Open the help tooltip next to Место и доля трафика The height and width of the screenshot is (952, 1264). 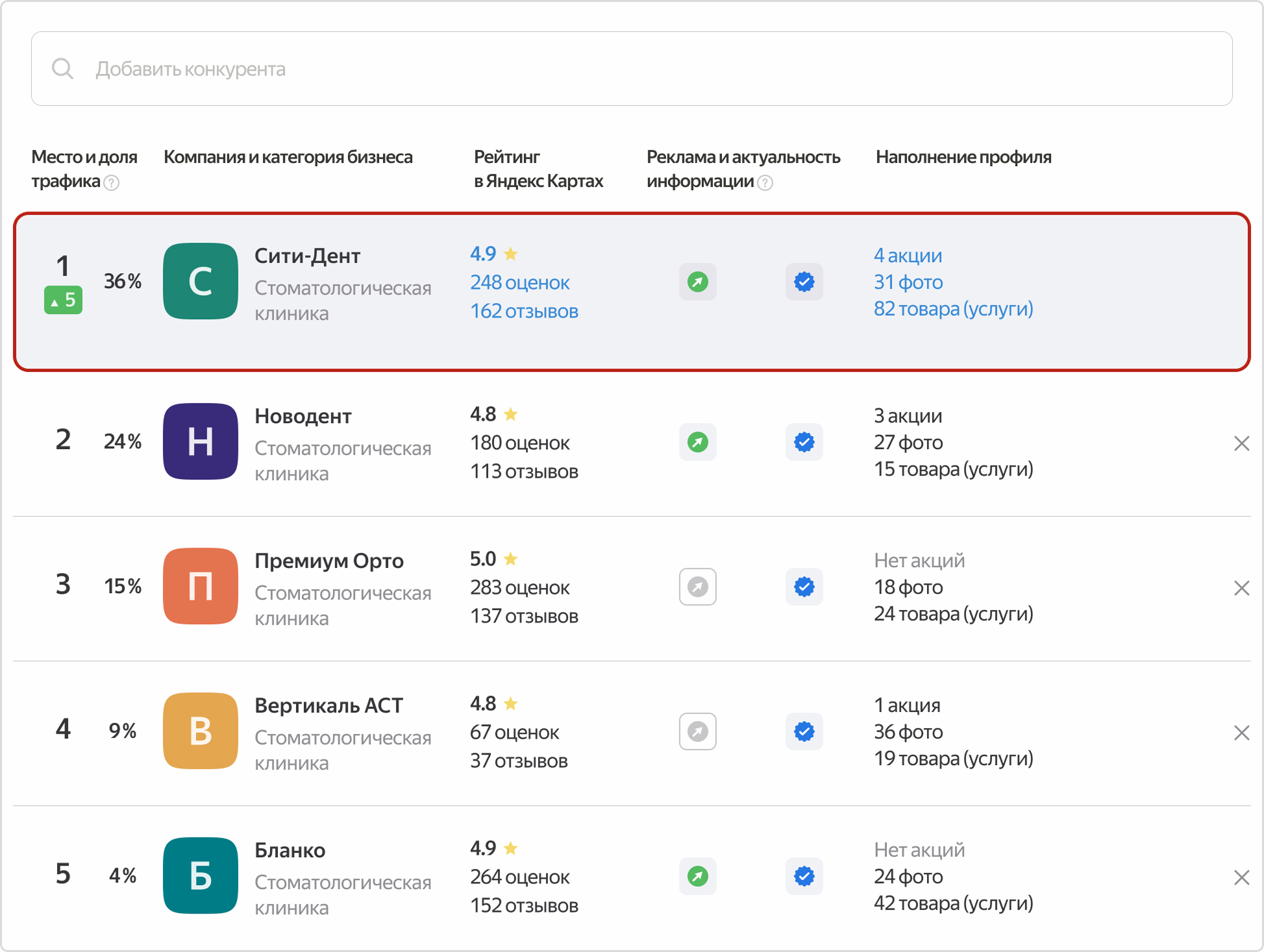(x=112, y=183)
